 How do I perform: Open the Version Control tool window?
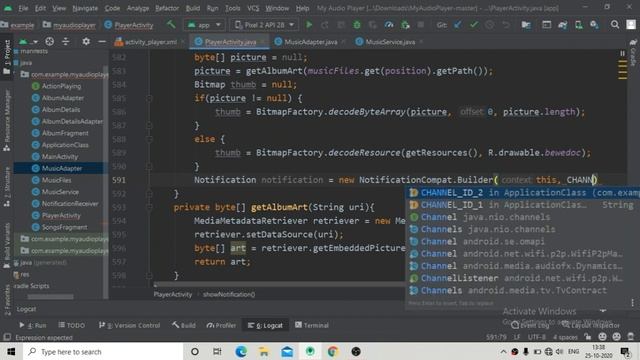(x=129, y=325)
